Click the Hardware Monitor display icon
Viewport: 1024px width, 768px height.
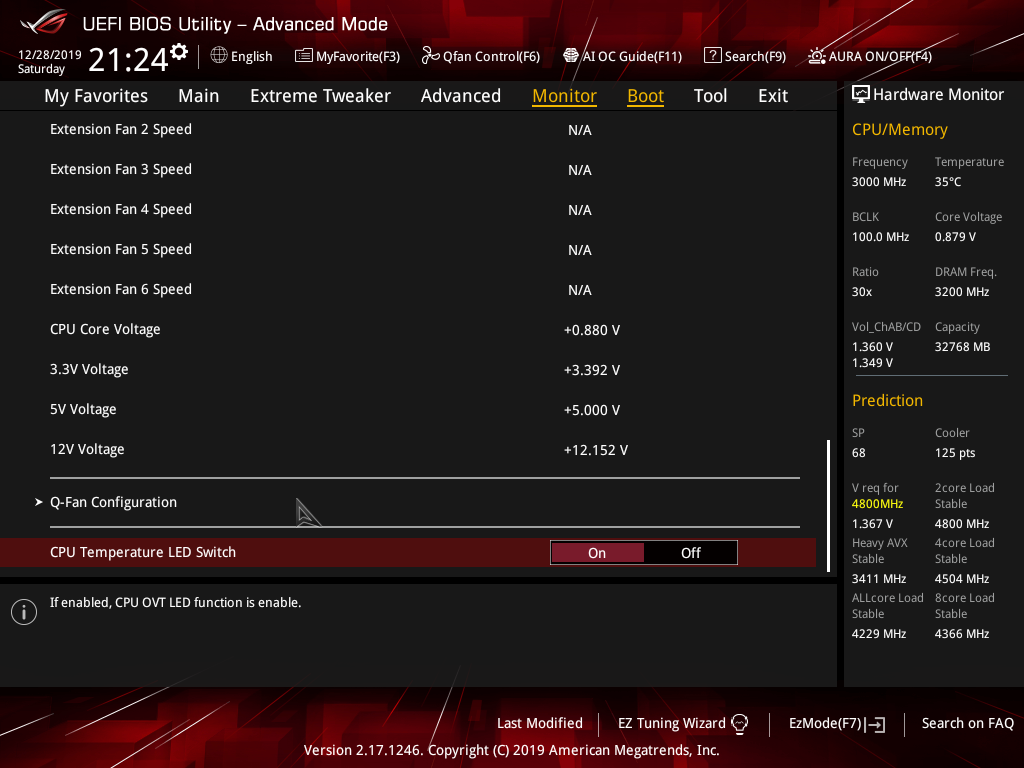tap(861, 95)
